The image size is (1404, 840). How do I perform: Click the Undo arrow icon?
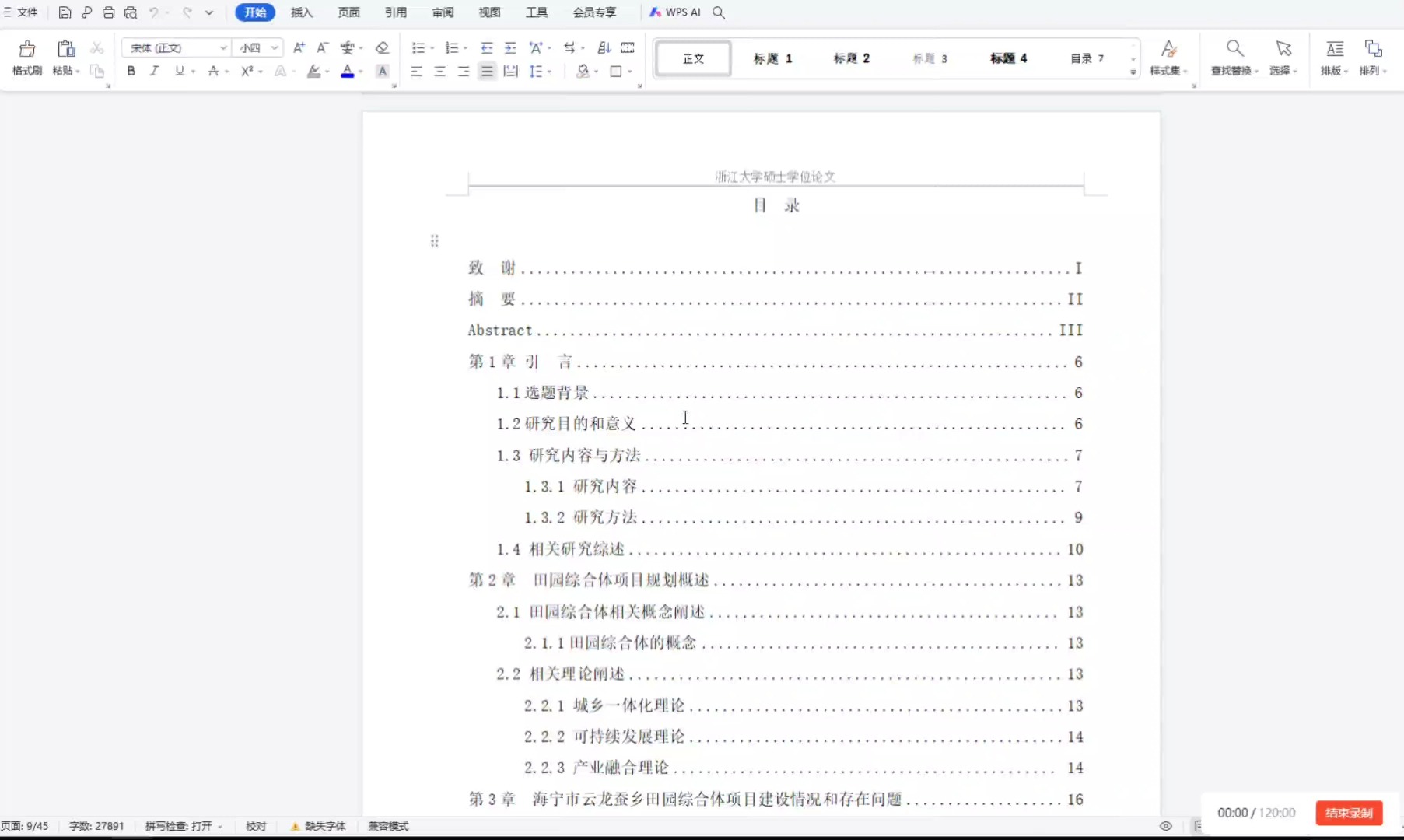(154, 12)
